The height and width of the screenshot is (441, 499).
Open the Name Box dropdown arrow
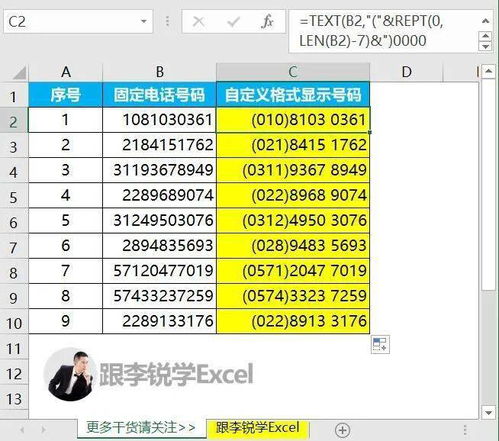[144, 22]
